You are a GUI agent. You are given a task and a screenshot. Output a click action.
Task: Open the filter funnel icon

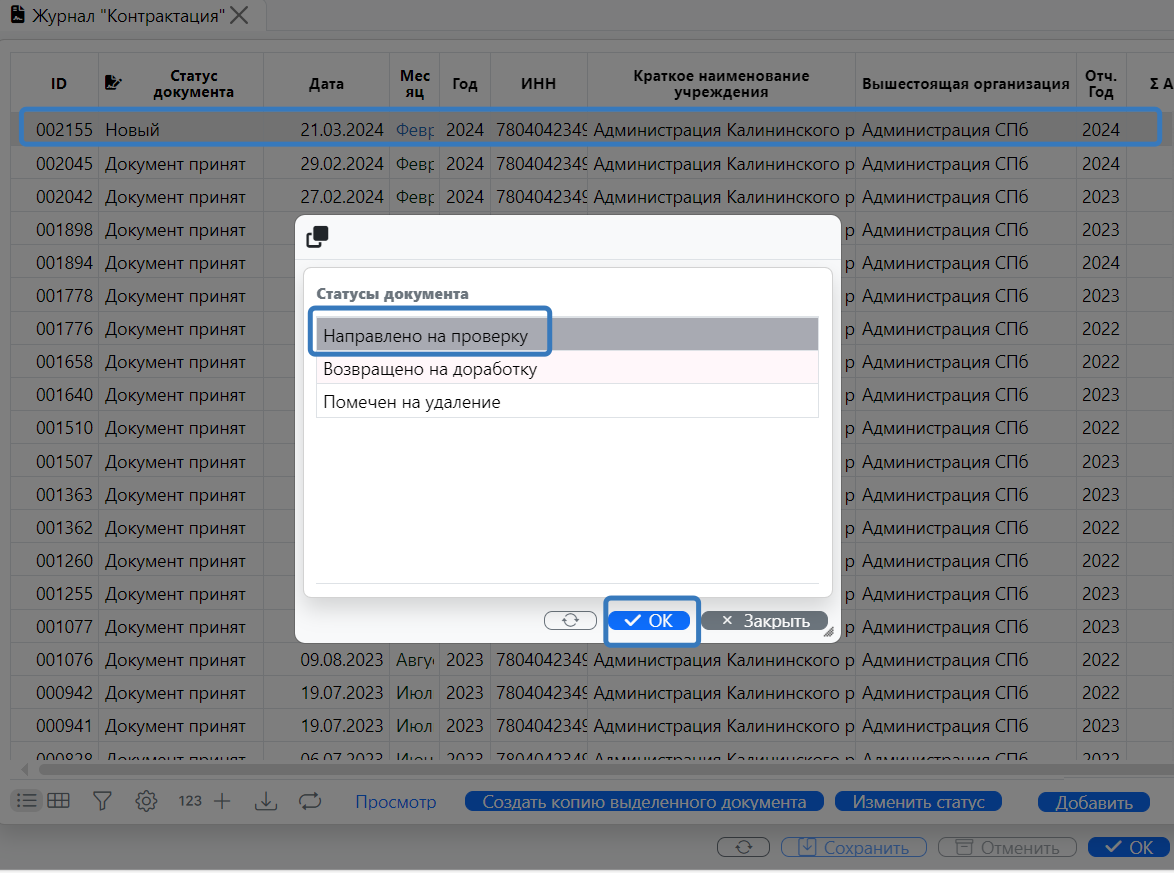tap(102, 801)
